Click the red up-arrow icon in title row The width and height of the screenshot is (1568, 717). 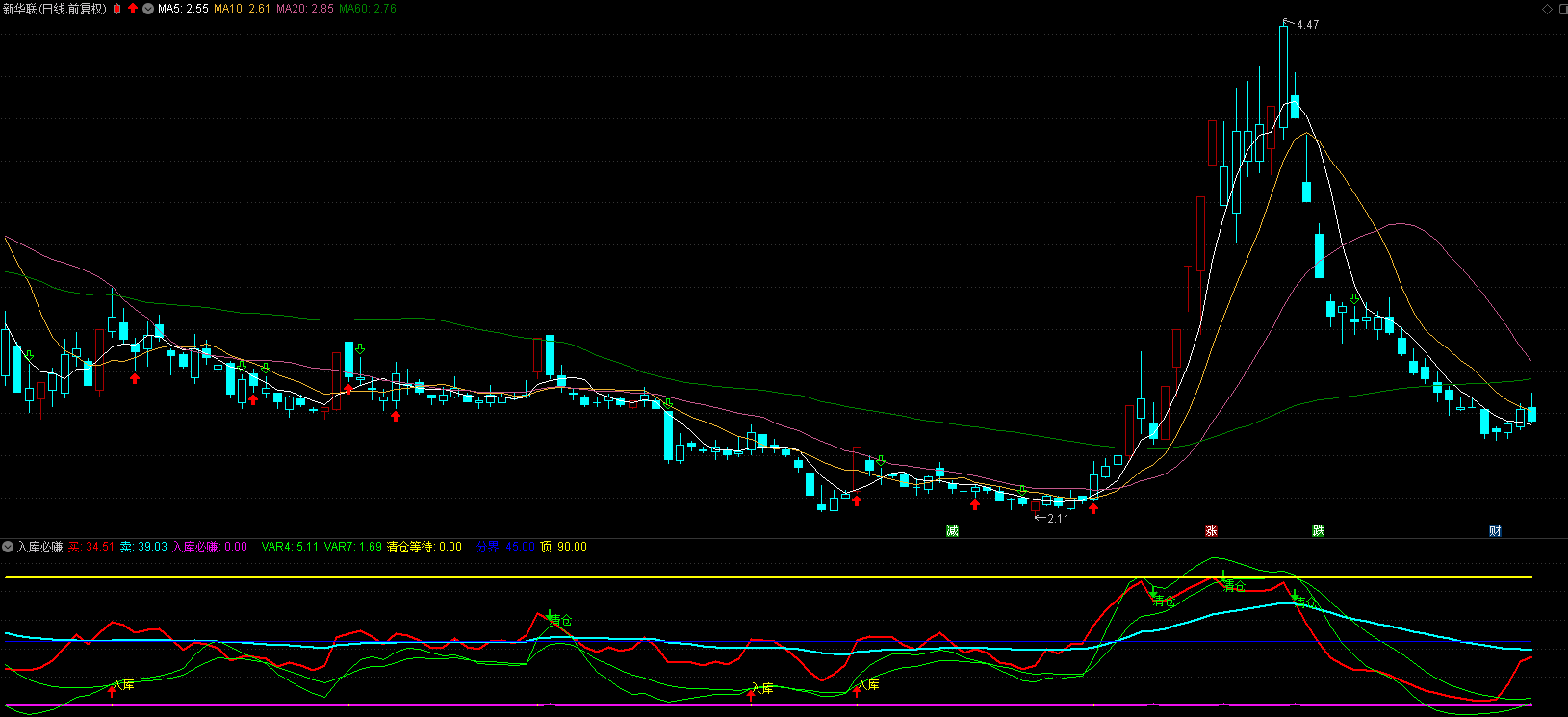133,9
